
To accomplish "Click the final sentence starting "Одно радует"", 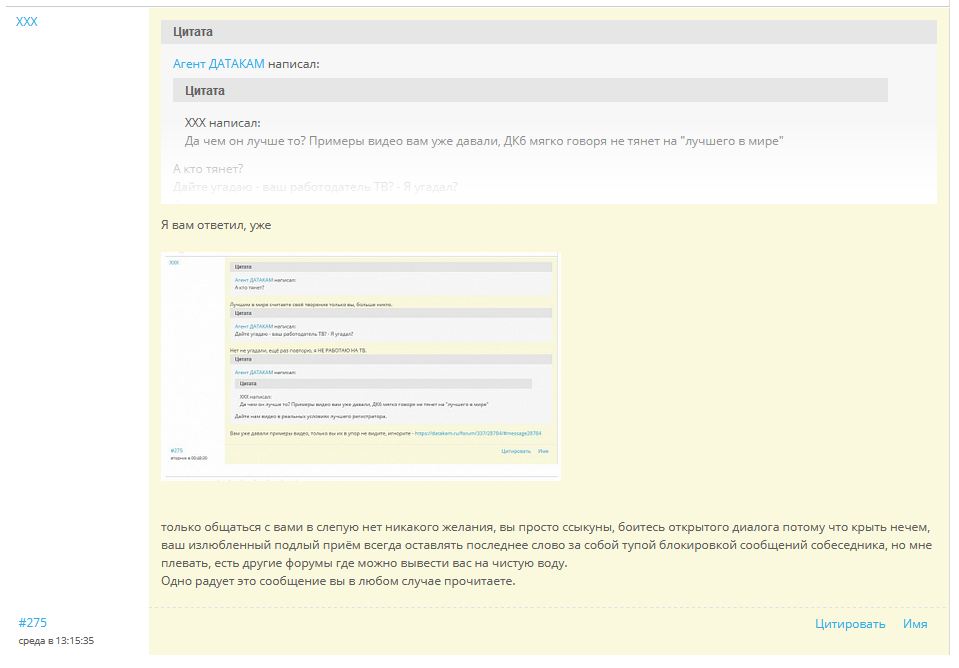I will [x=338, y=581].
